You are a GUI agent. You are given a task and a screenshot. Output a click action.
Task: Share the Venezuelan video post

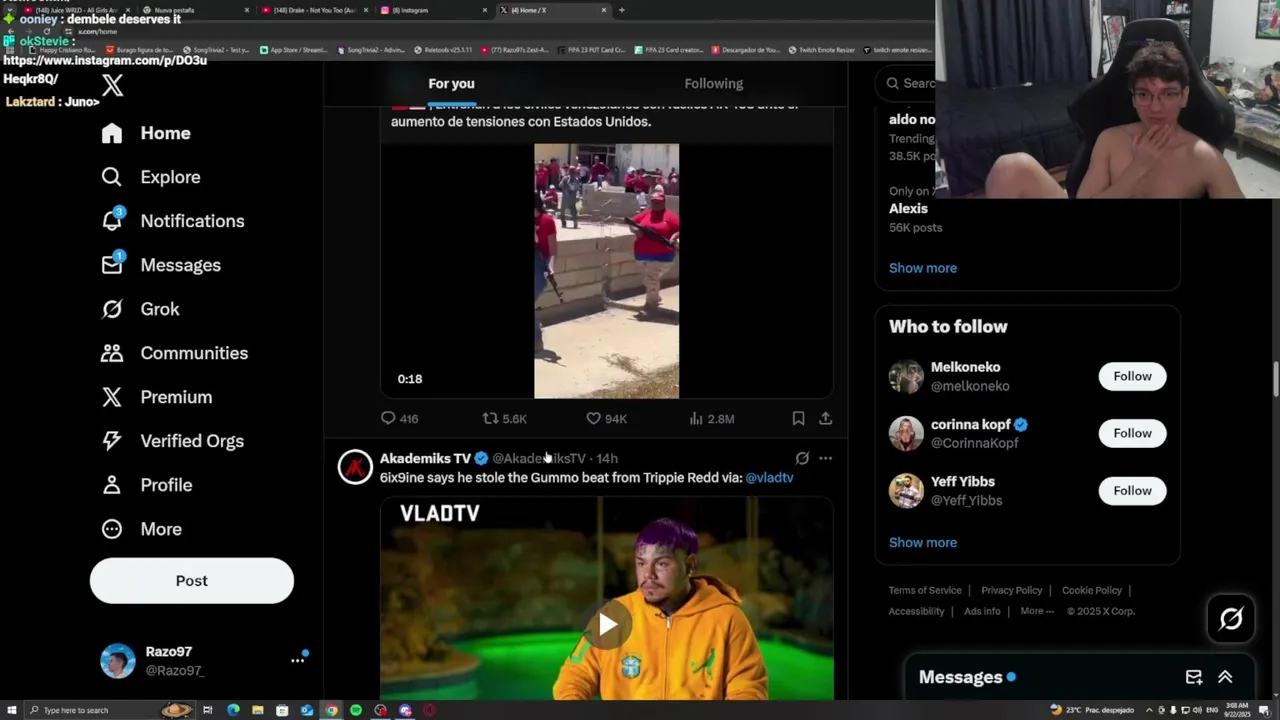click(825, 419)
